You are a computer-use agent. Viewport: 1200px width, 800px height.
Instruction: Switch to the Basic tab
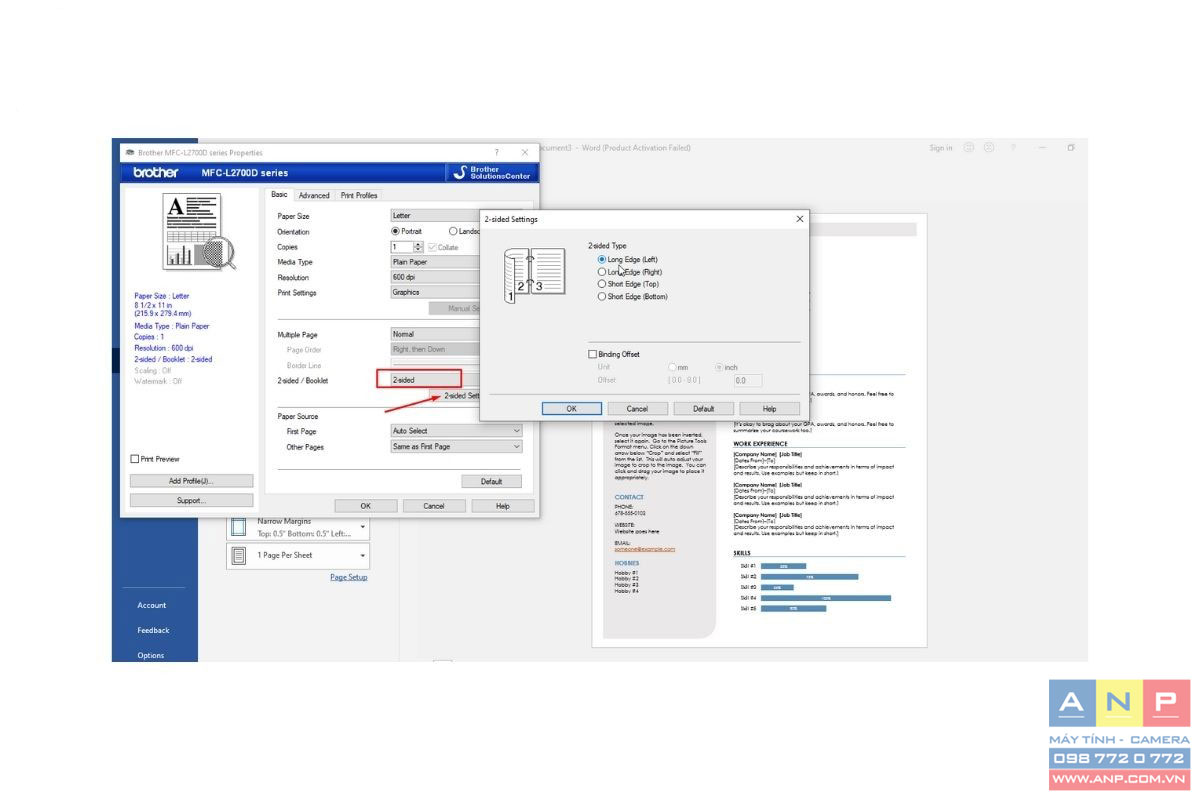point(279,195)
